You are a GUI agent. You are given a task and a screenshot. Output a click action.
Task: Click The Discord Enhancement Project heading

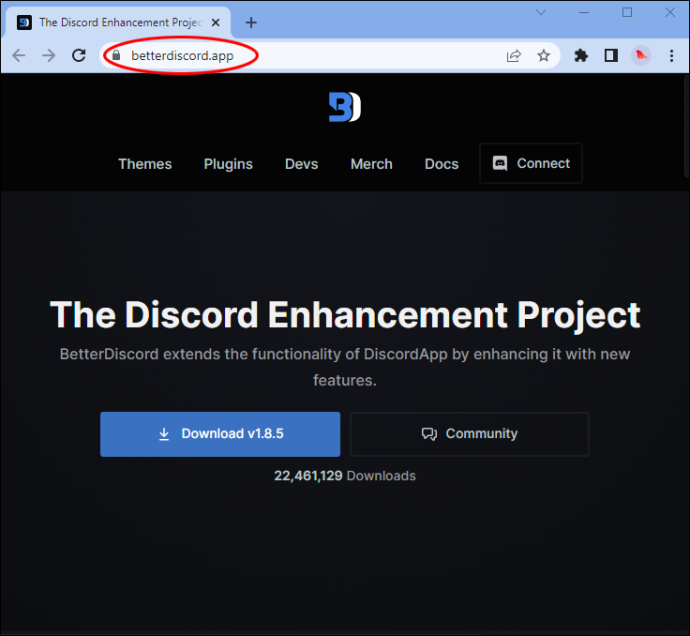(345, 315)
